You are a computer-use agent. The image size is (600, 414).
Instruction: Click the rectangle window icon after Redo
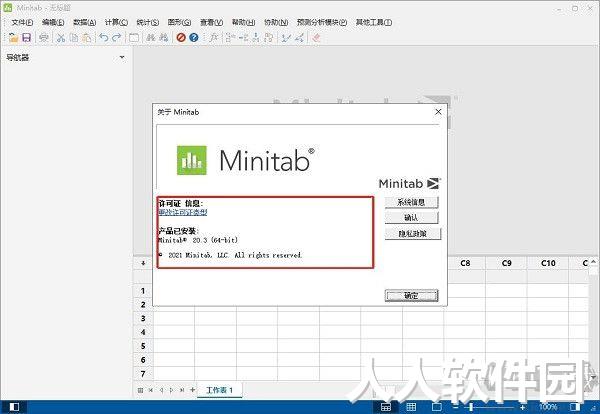tap(134, 37)
